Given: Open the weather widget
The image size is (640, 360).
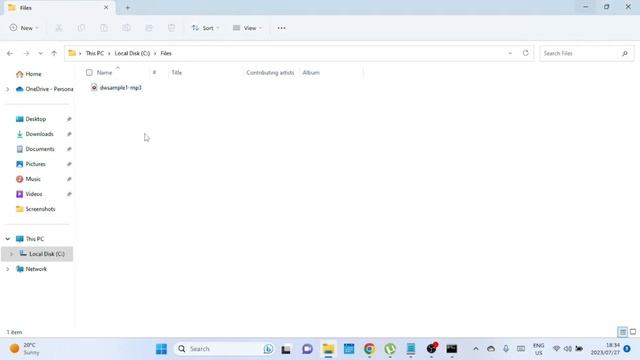Looking at the screenshot, I should point(24,349).
